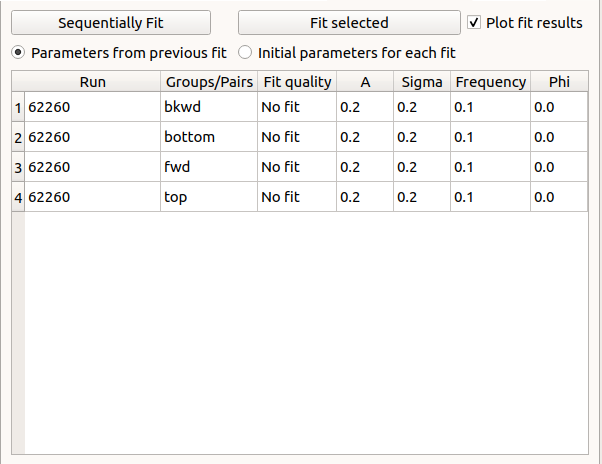Image resolution: width=602 pixels, height=464 pixels.
Task: Click the A value in row 1
Action: pyautogui.click(x=365, y=108)
